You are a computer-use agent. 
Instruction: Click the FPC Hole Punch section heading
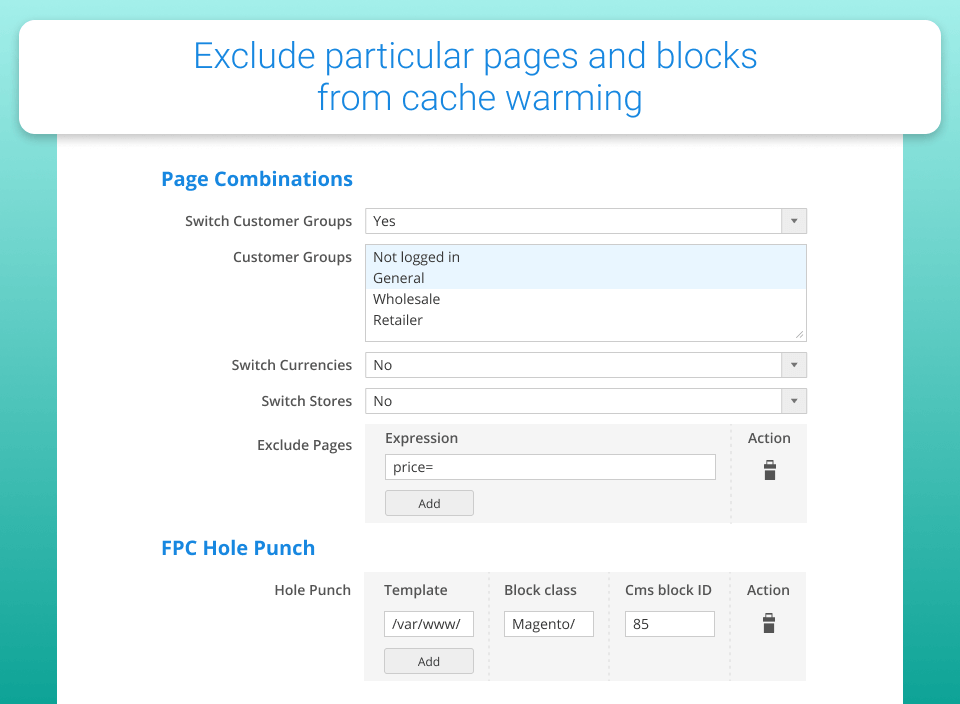[238, 548]
